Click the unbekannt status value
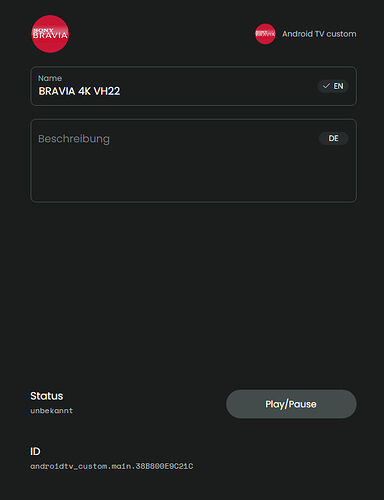The height and width of the screenshot is (500, 384). [x=51, y=411]
